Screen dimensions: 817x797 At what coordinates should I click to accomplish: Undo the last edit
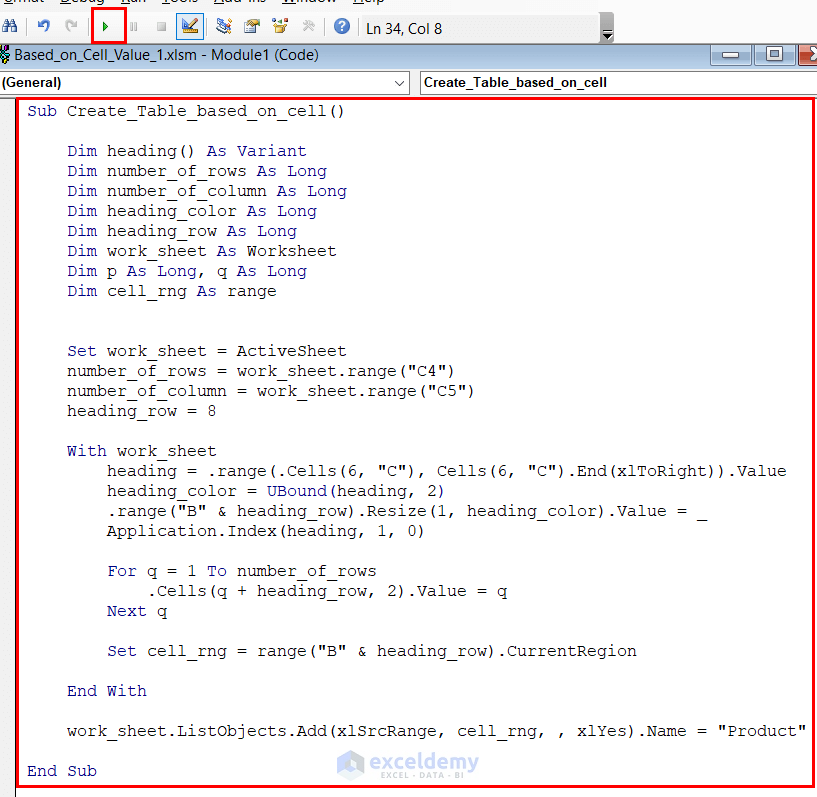pyautogui.click(x=44, y=26)
